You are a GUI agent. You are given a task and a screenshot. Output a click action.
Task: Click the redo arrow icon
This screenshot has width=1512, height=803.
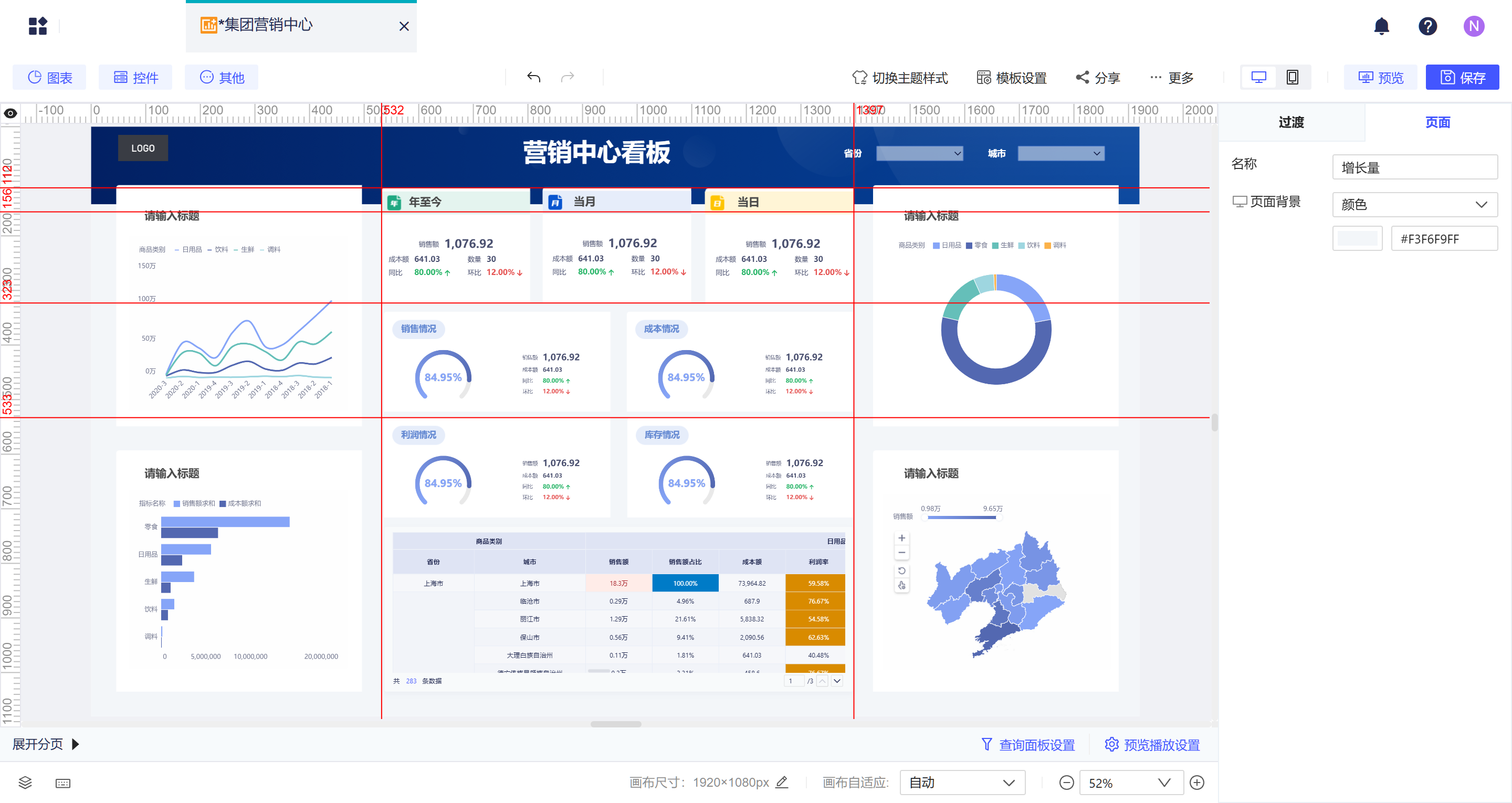point(567,77)
